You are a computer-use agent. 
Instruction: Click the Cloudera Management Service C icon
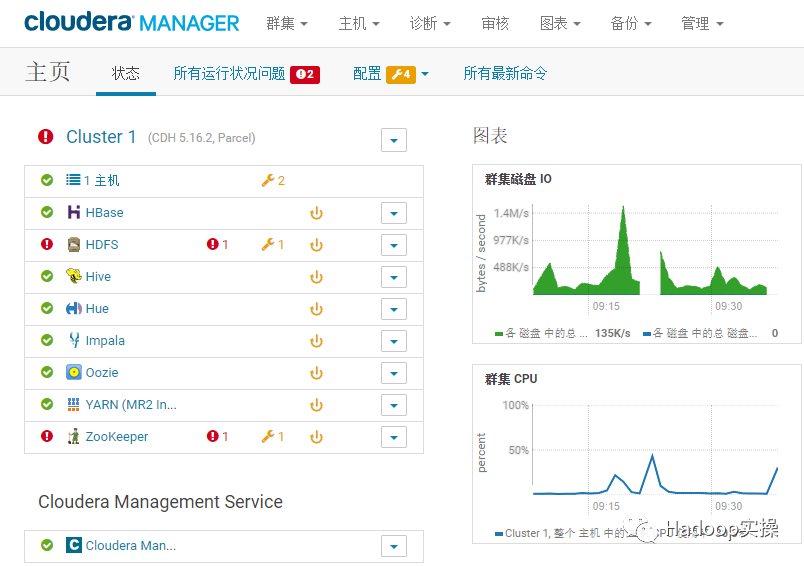(x=74, y=545)
